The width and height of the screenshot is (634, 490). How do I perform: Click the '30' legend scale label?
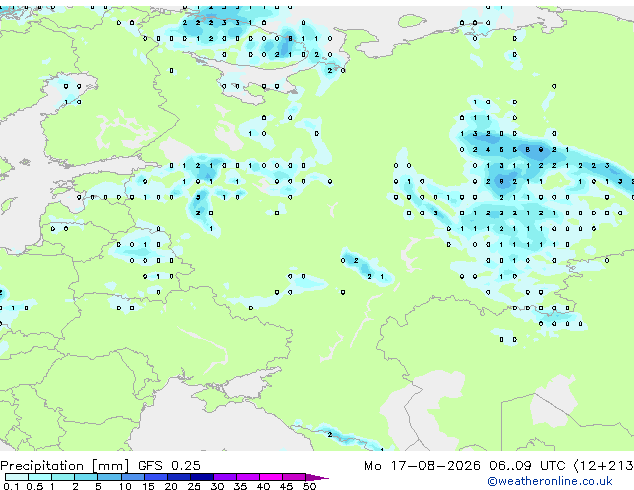(x=217, y=486)
